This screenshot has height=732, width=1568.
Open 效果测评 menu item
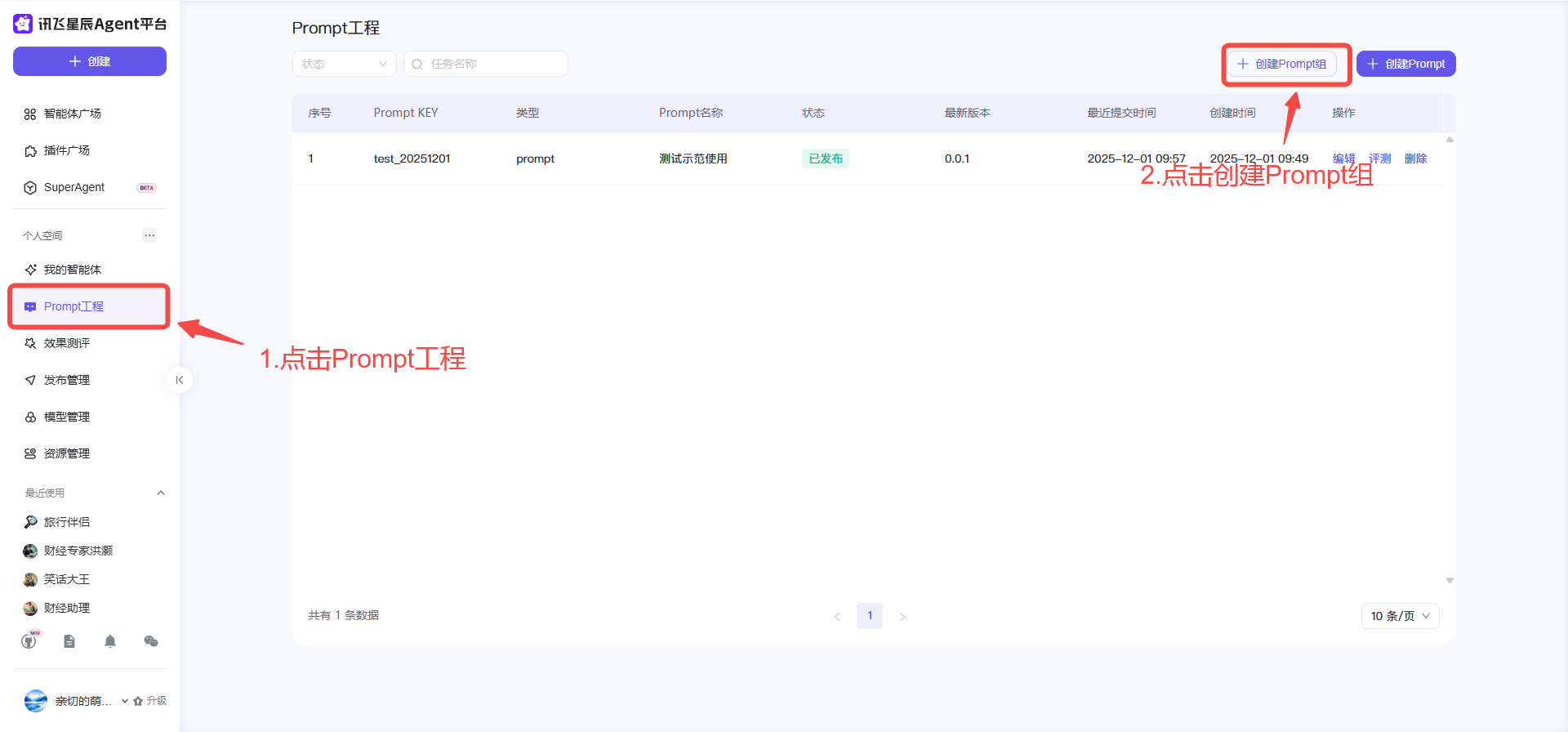(x=67, y=343)
